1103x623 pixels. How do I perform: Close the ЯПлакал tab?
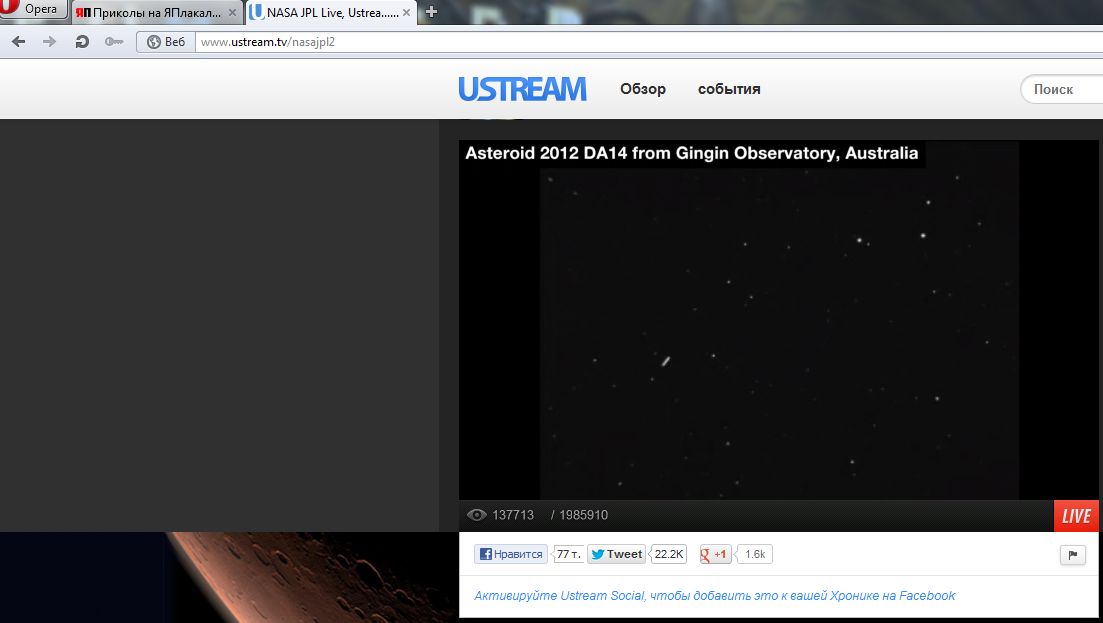(232, 13)
